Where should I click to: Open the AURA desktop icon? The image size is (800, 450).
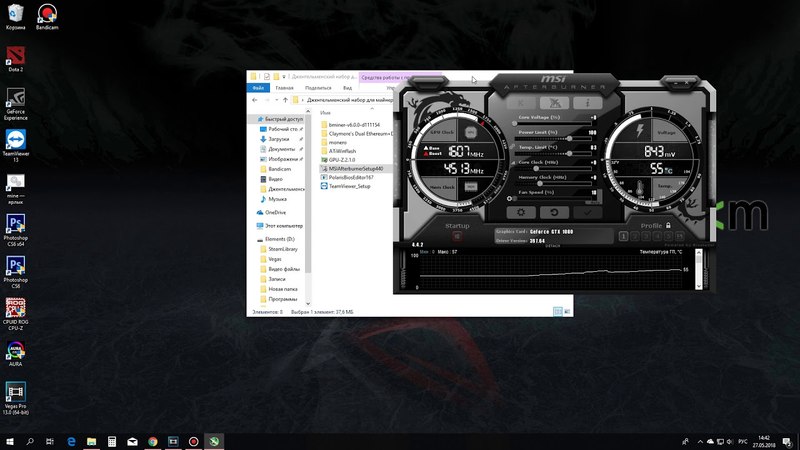click(16, 354)
